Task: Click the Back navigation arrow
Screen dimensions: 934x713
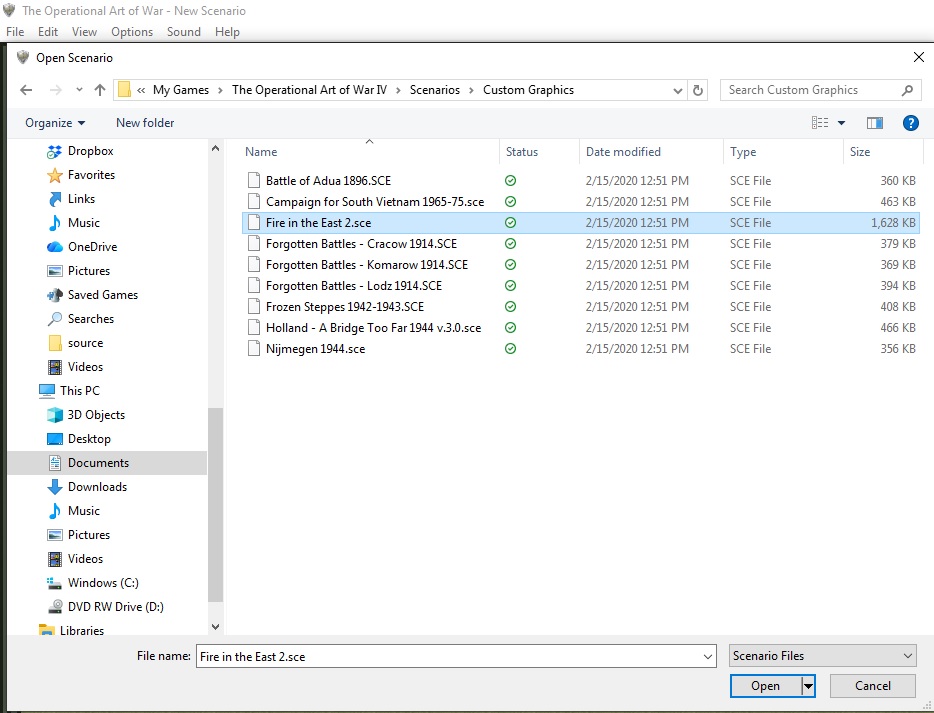Action: [x=26, y=90]
